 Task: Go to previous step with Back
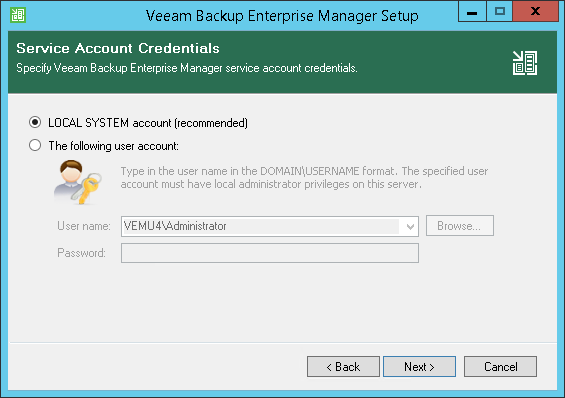(x=343, y=367)
